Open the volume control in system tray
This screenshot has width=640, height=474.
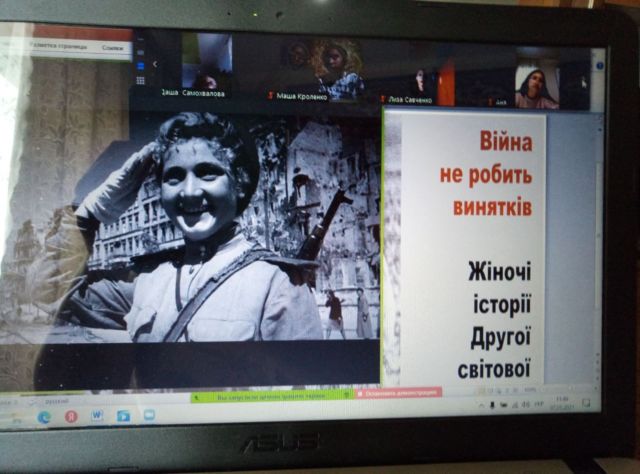(x=526, y=404)
